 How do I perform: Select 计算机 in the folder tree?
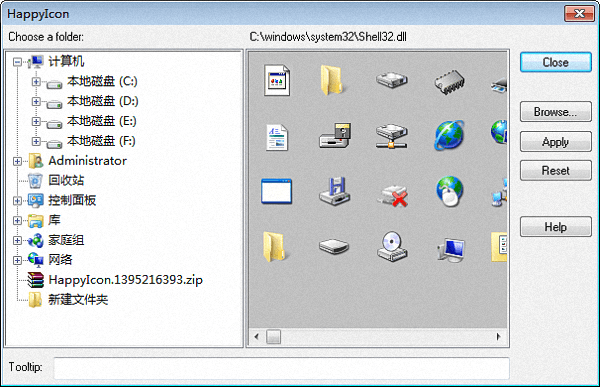(66, 61)
